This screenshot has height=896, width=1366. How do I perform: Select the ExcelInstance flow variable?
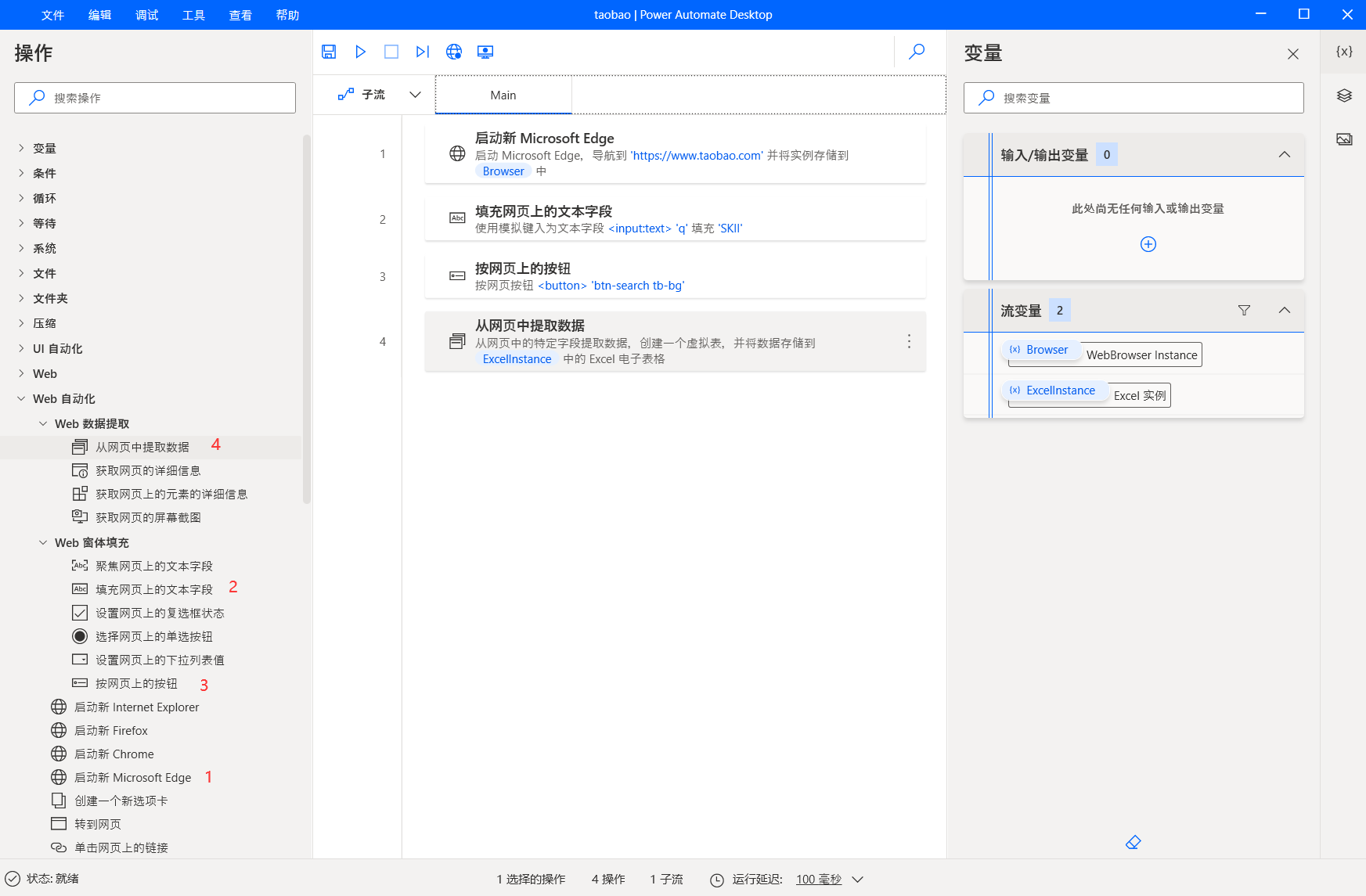(1054, 390)
